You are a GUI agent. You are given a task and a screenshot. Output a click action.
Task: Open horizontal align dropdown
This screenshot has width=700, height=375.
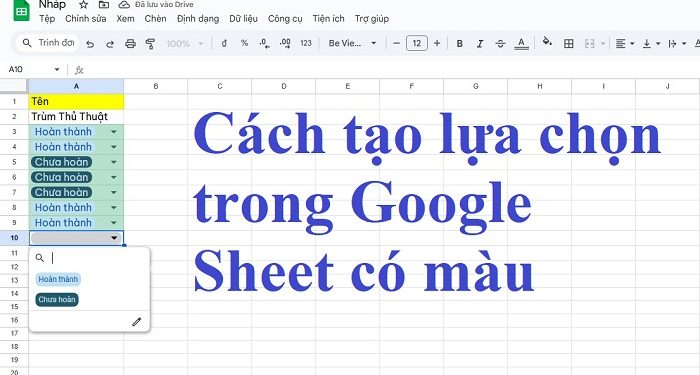click(x=625, y=43)
